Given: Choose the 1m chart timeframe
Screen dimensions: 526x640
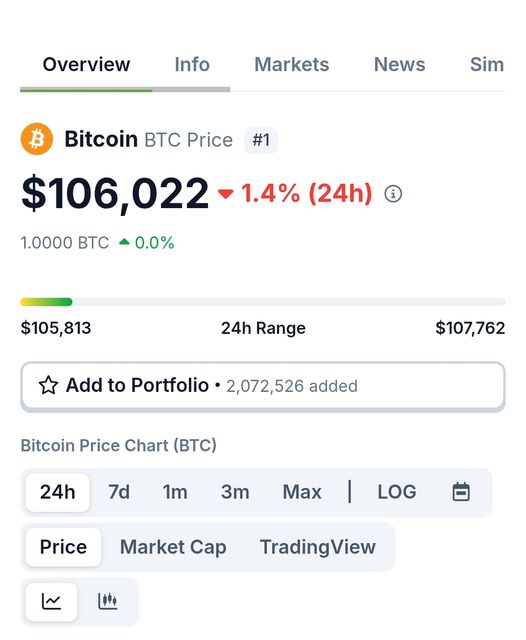Looking at the screenshot, I should [175, 492].
